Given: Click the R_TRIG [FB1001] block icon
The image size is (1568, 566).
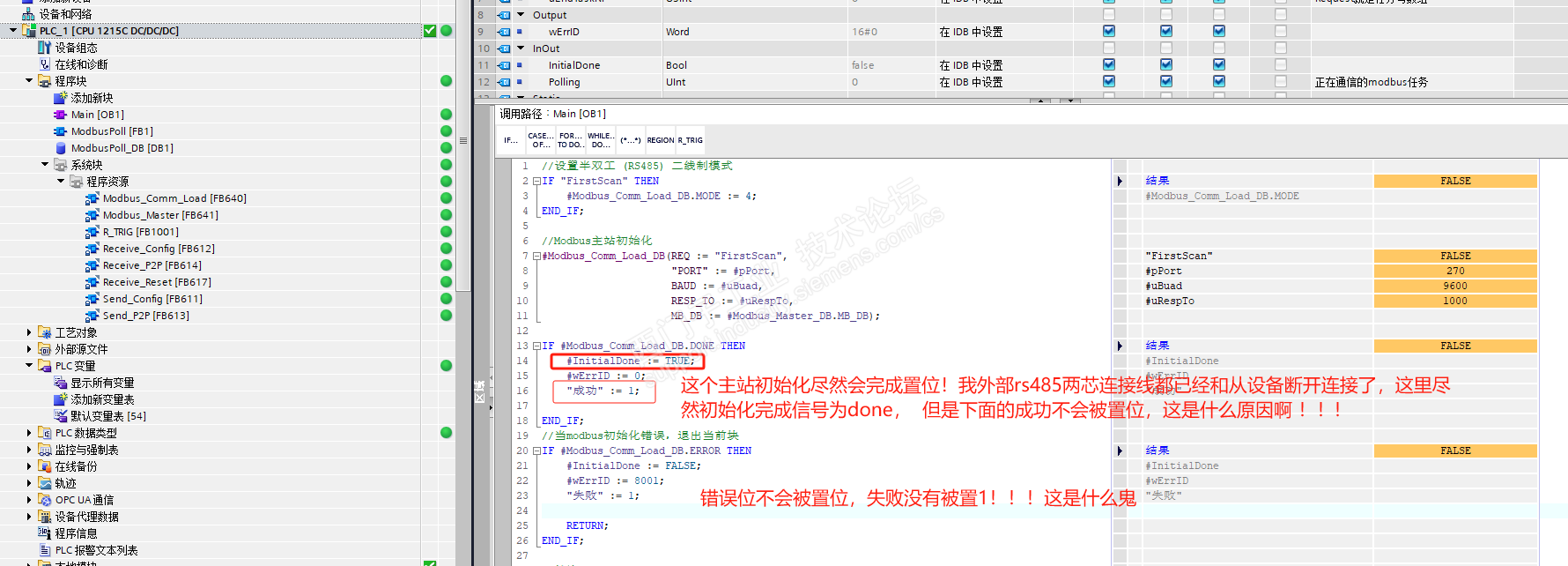Looking at the screenshot, I should pyautogui.click(x=92, y=232).
